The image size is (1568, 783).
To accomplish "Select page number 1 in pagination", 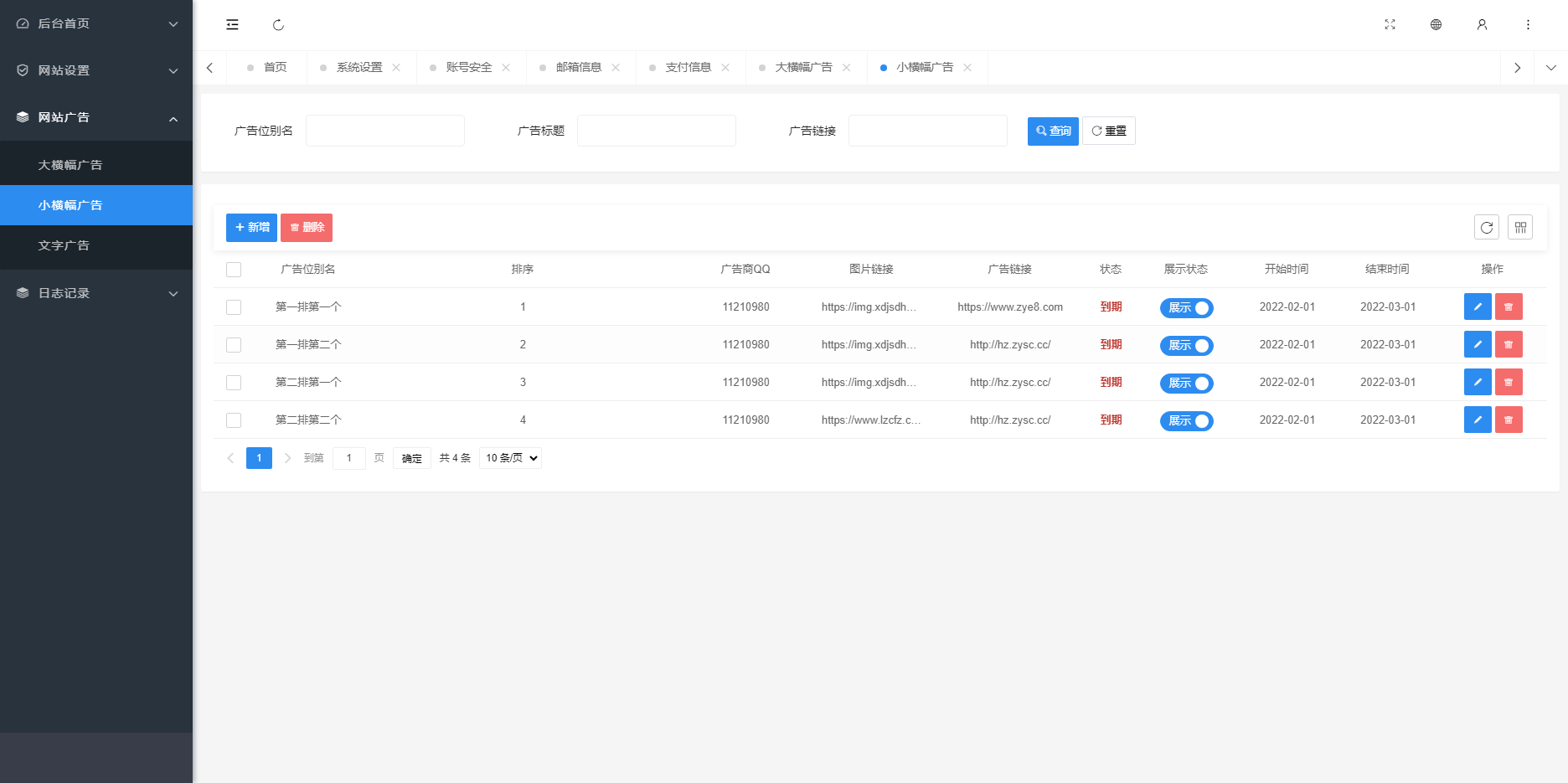I will [259, 458].
